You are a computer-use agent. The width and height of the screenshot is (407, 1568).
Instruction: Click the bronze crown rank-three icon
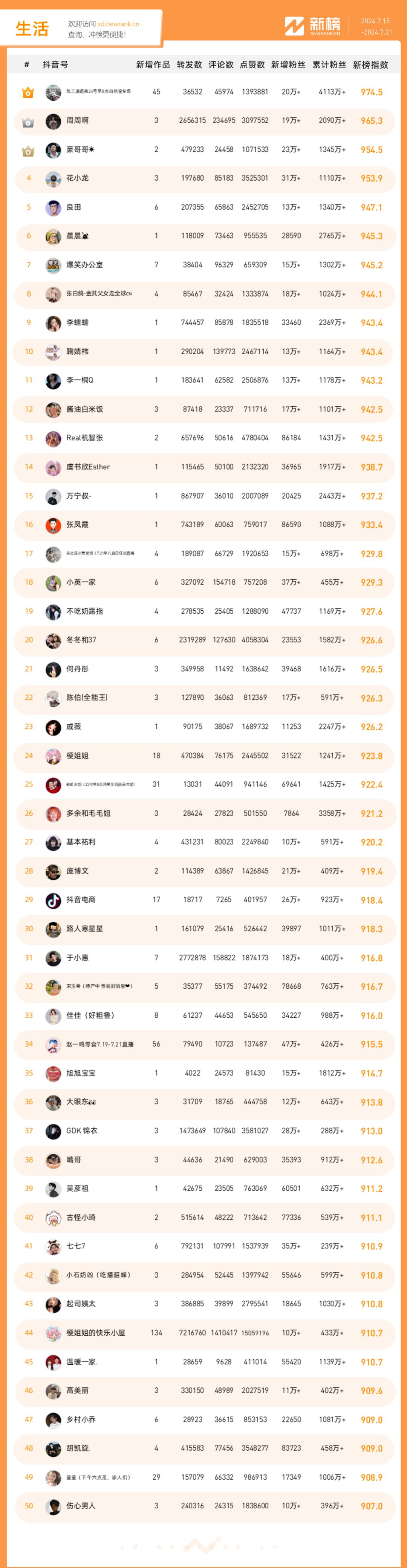(x=28, y=151)
